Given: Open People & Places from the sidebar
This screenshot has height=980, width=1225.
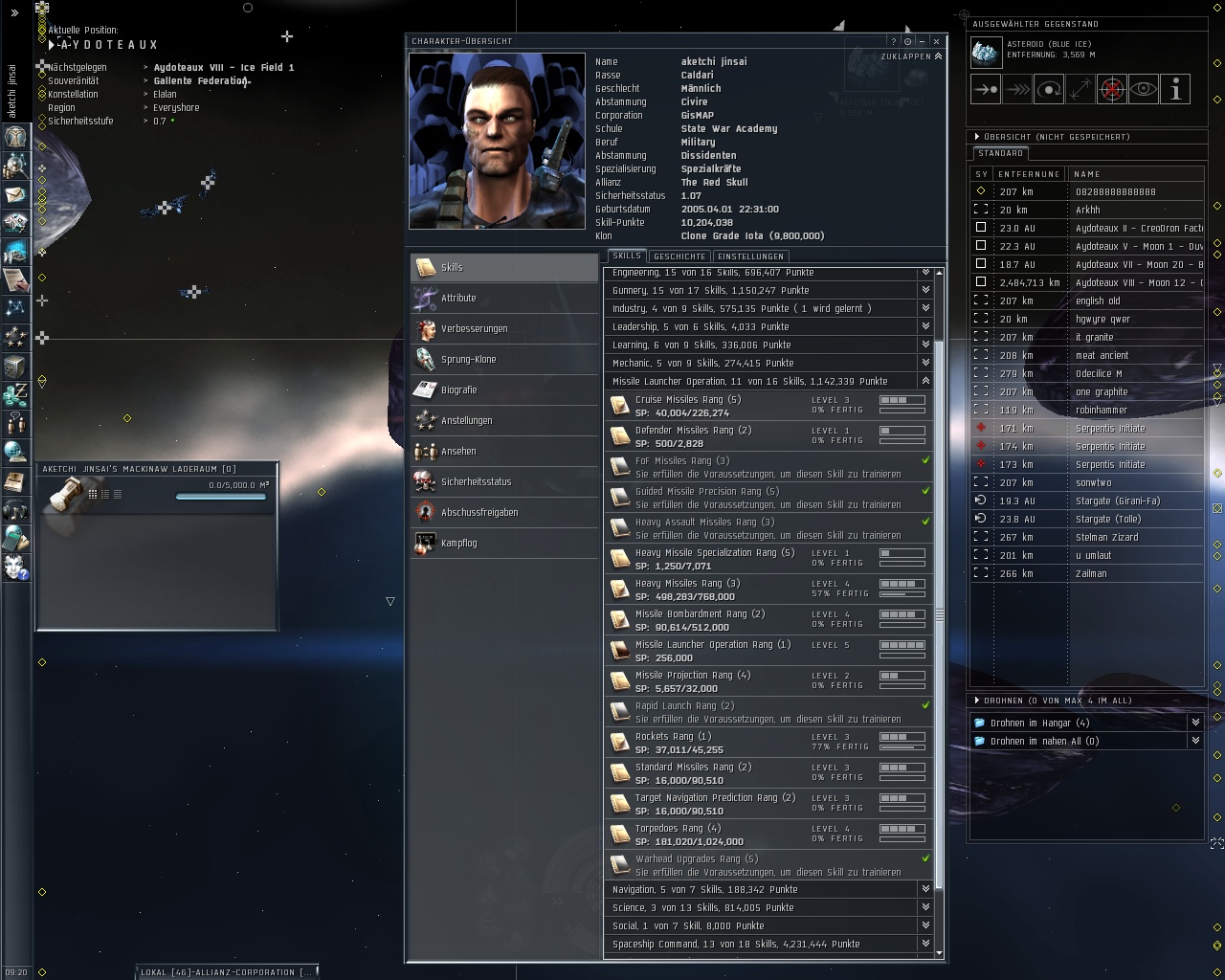Looking at the screenshot, I should (x=15, y=166).
